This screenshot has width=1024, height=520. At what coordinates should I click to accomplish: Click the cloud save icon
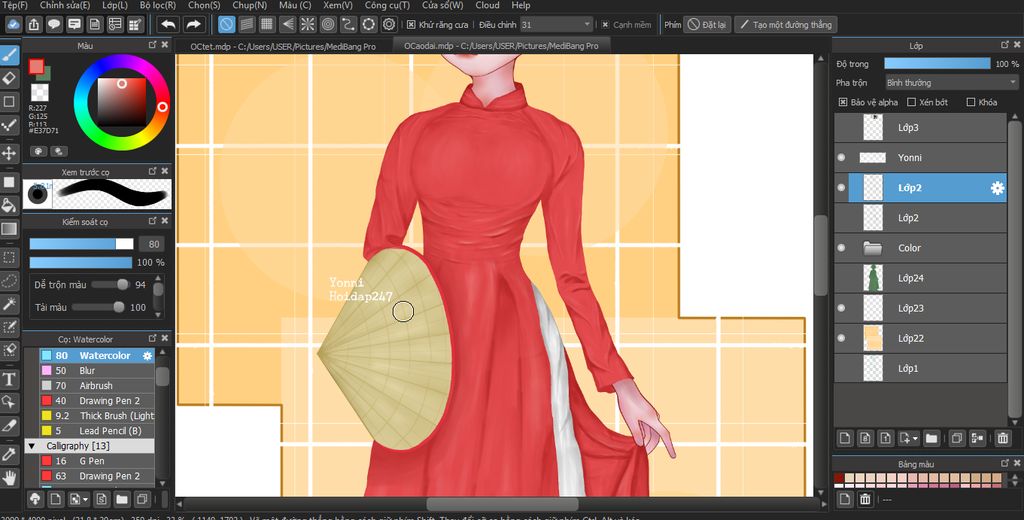coord(14,25)
